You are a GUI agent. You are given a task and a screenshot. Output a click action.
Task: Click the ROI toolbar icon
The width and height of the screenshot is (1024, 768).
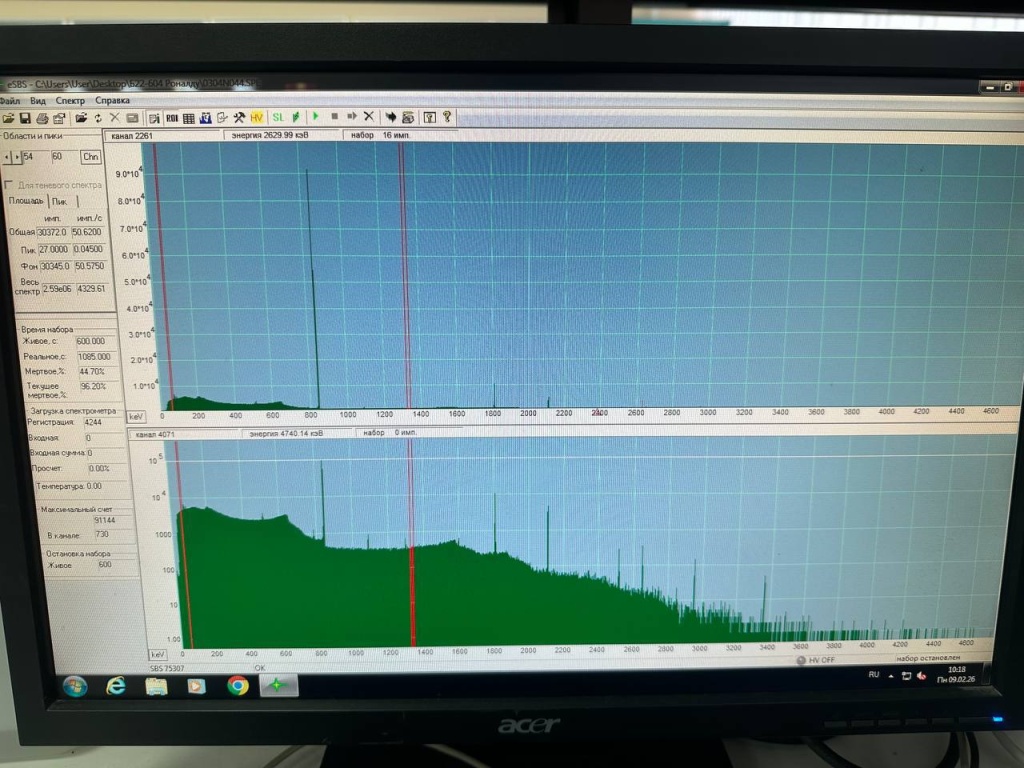point(172,118)
